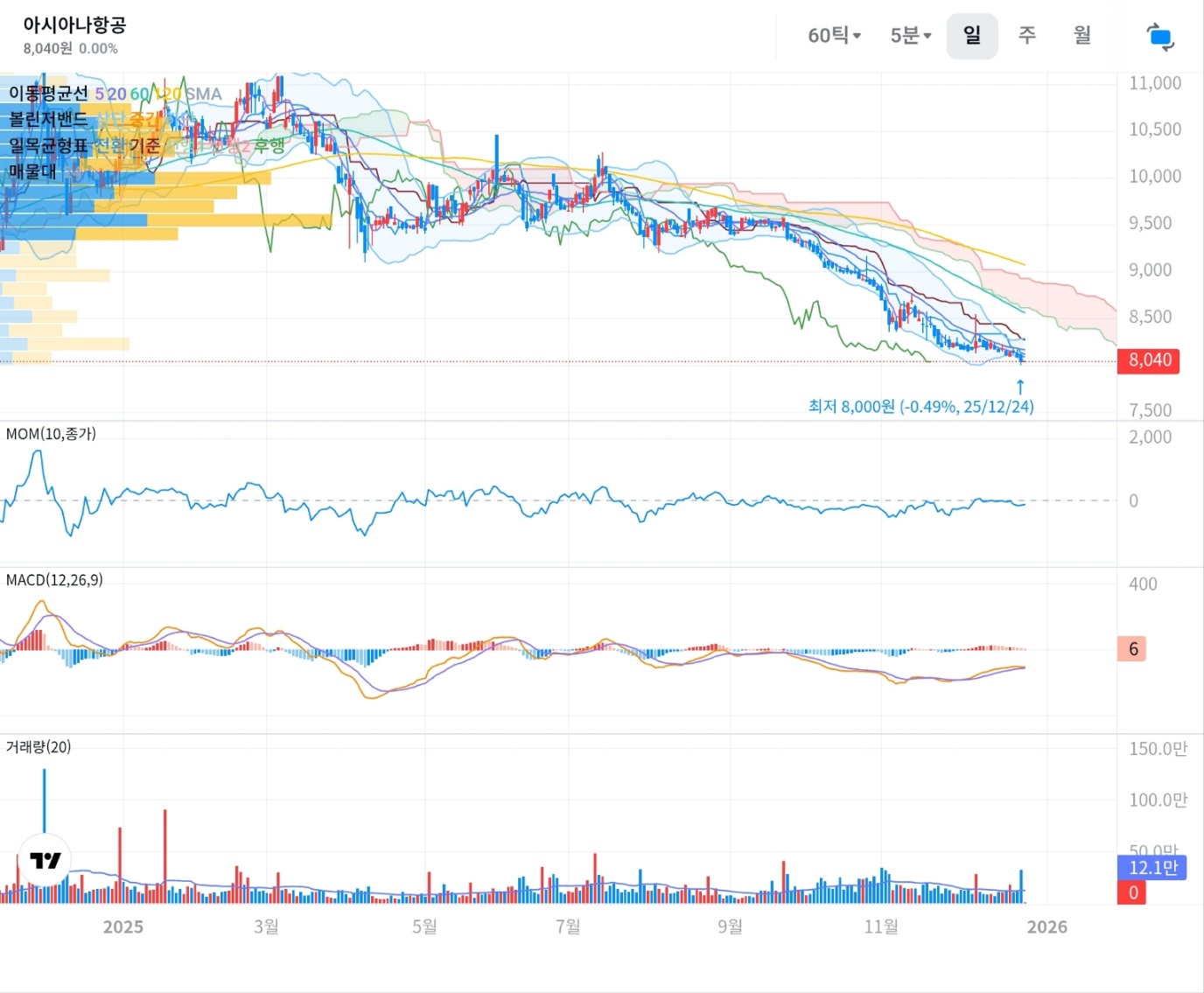Screen dimensions: 1204x993
Task: Click the red 8,040 current price tag
Action: (1148, 360)
